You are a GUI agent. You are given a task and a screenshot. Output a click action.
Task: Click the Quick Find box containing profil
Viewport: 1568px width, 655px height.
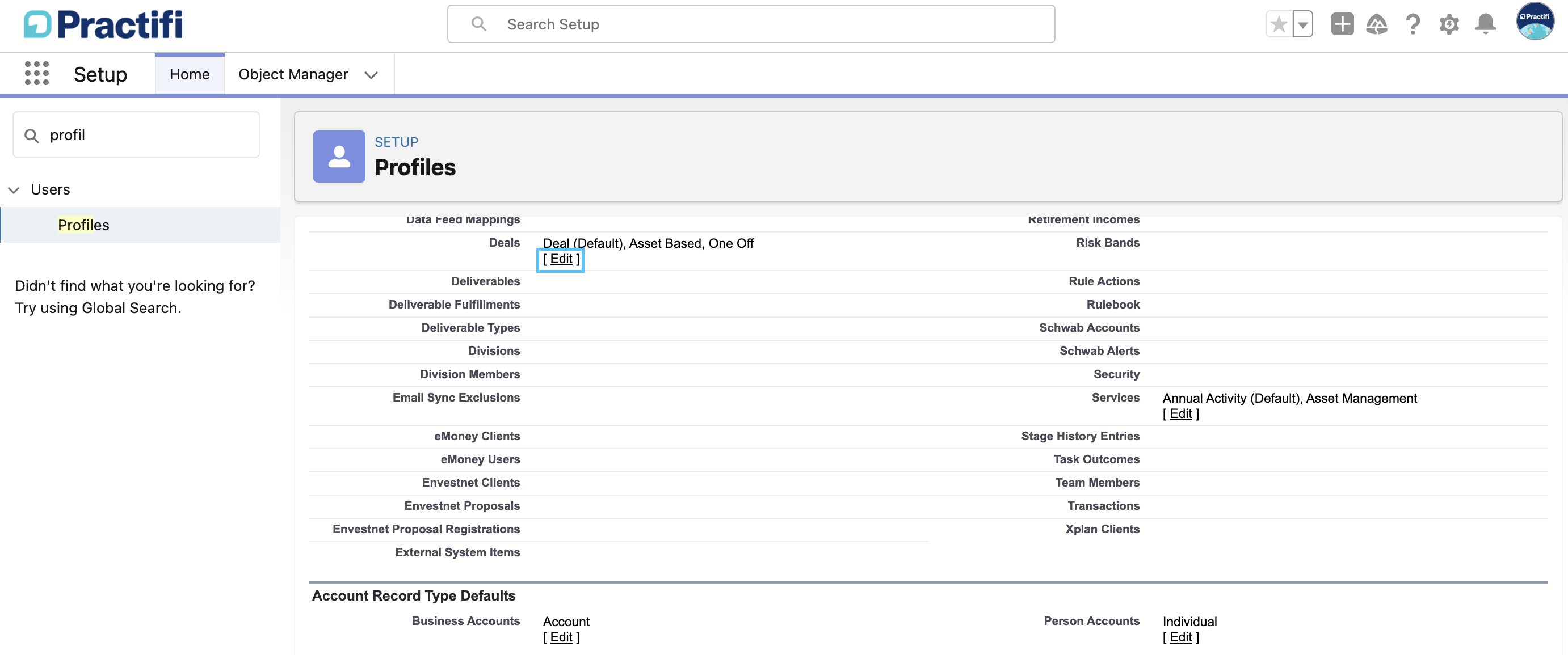pos(136,134)
